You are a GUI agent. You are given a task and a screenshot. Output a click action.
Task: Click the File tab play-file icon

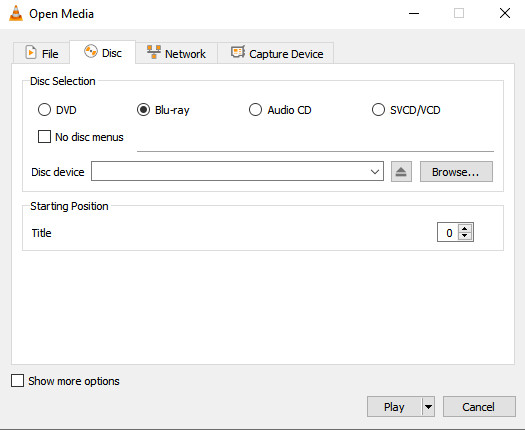click(x=31, y=53)
